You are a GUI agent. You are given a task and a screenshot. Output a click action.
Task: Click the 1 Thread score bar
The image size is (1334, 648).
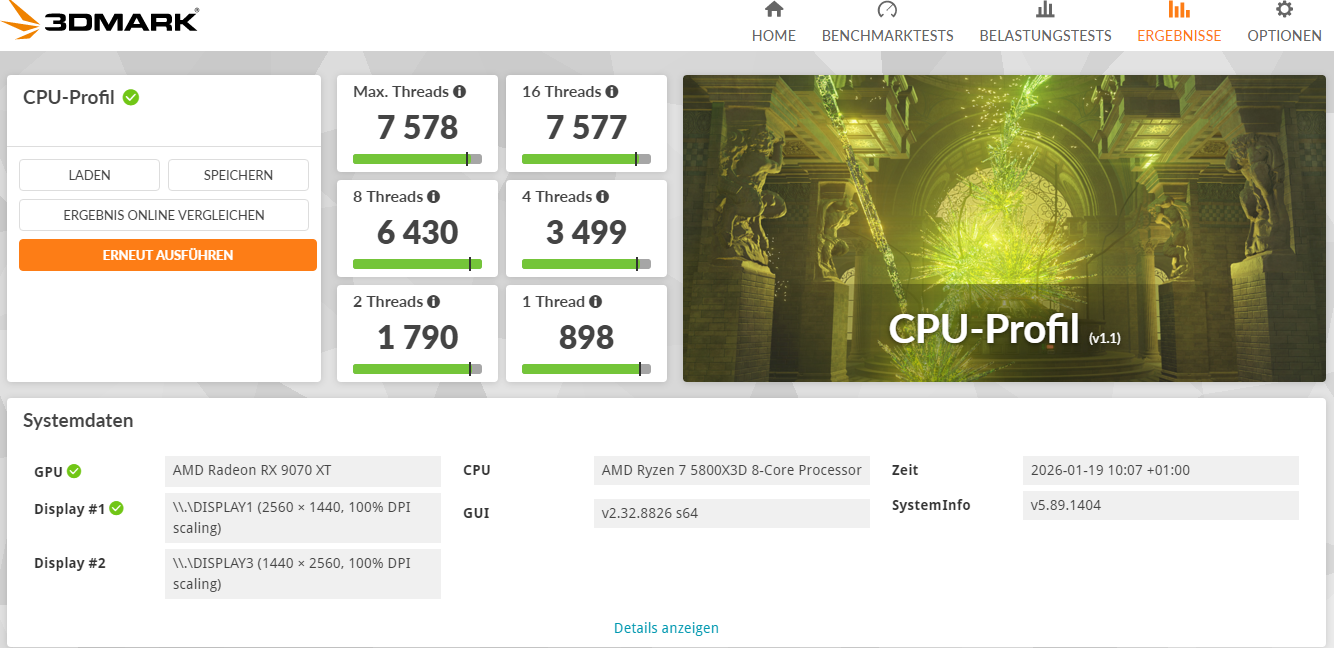point(586,369)
